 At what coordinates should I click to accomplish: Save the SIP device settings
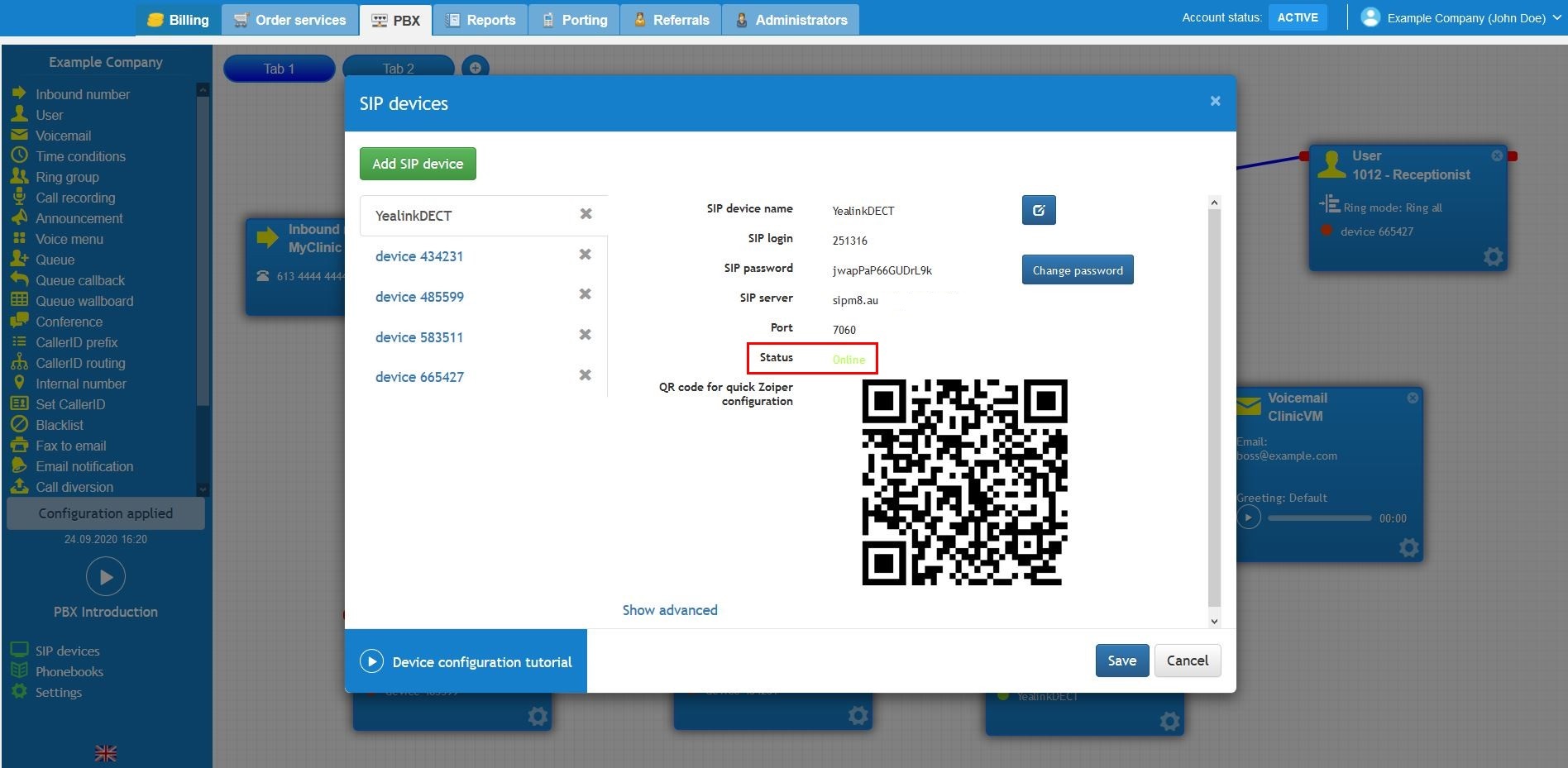1121,661
